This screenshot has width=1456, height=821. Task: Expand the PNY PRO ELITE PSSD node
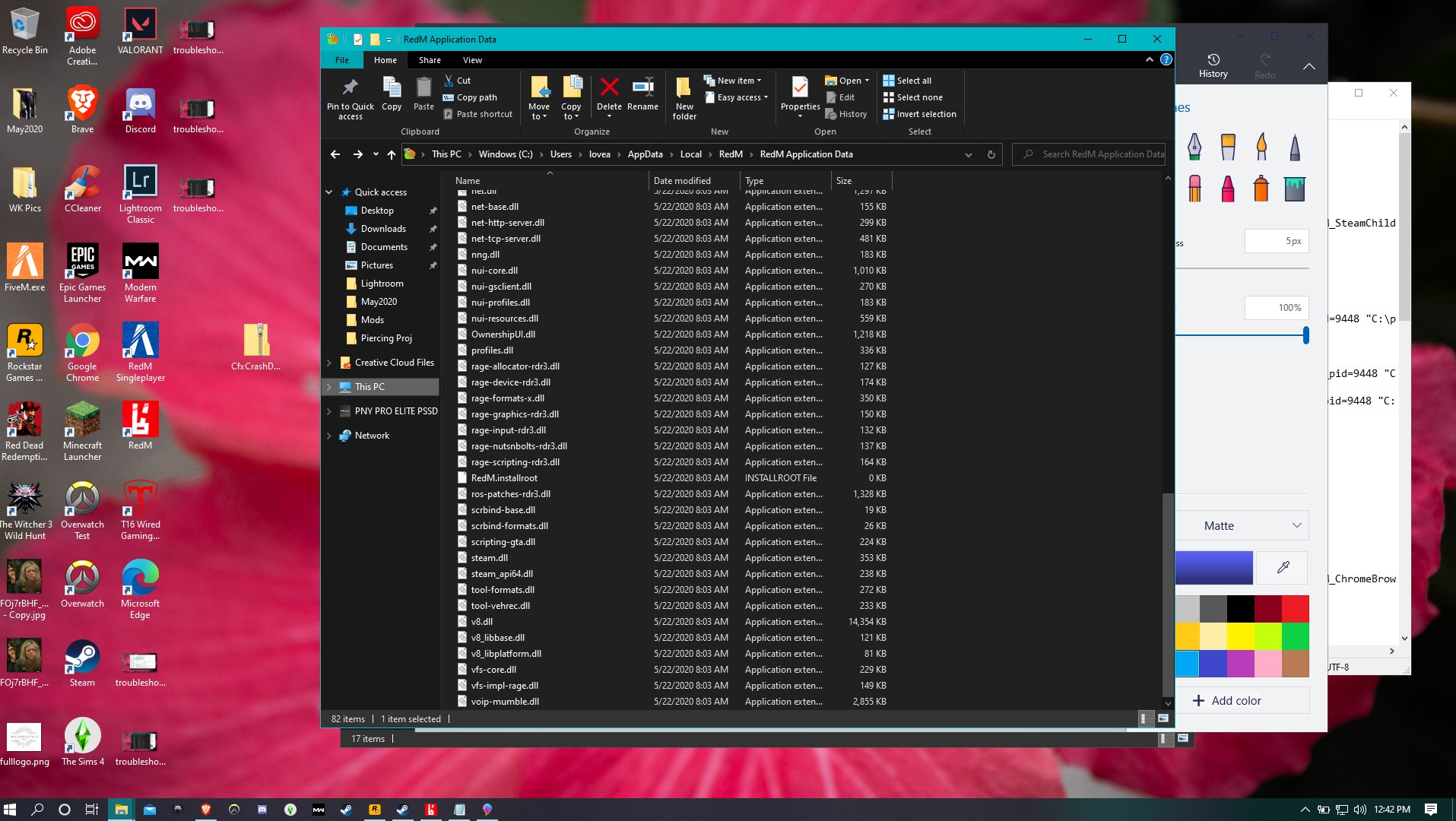pyautogui.click(x=329, y=411)
